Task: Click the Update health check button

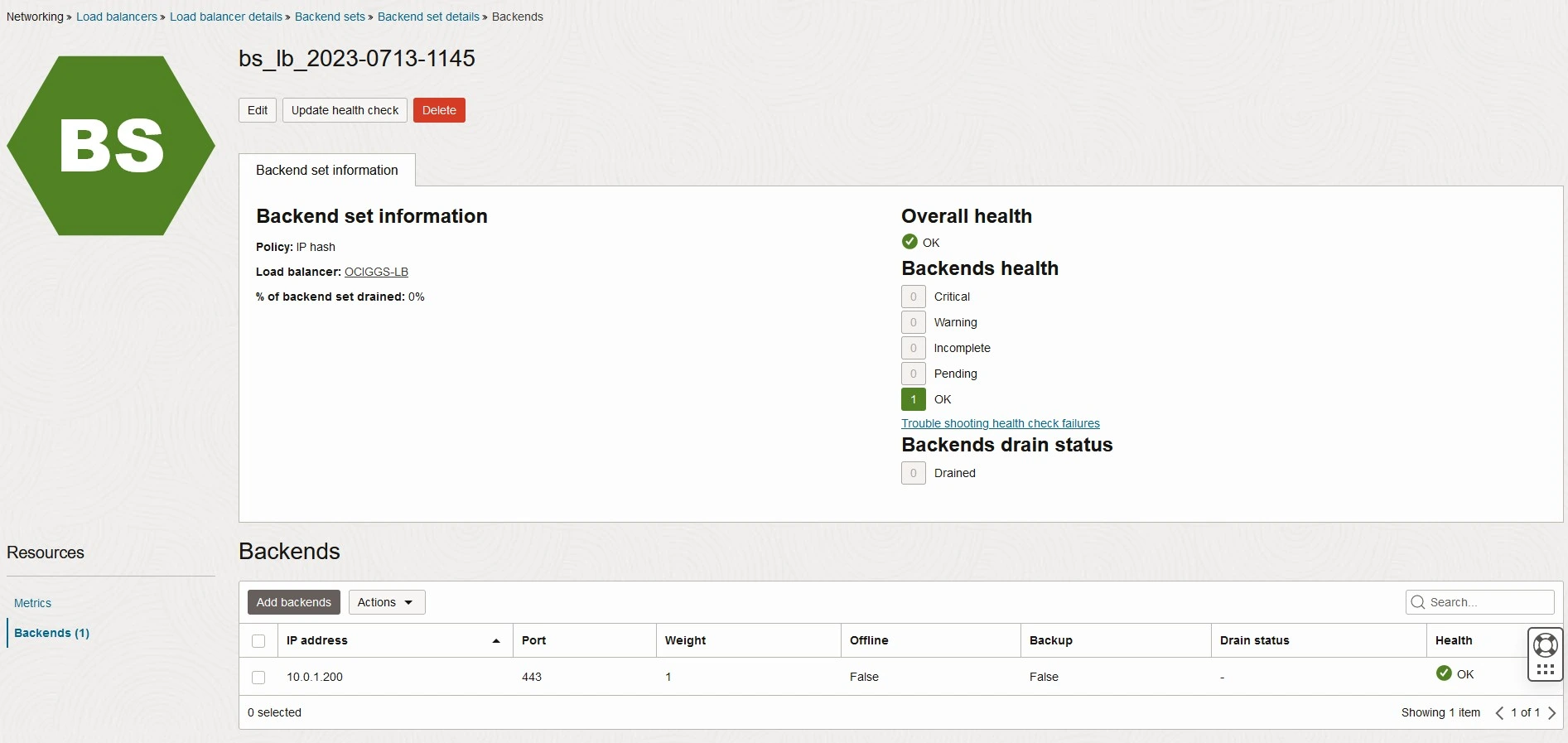Action: pos(345,110)
